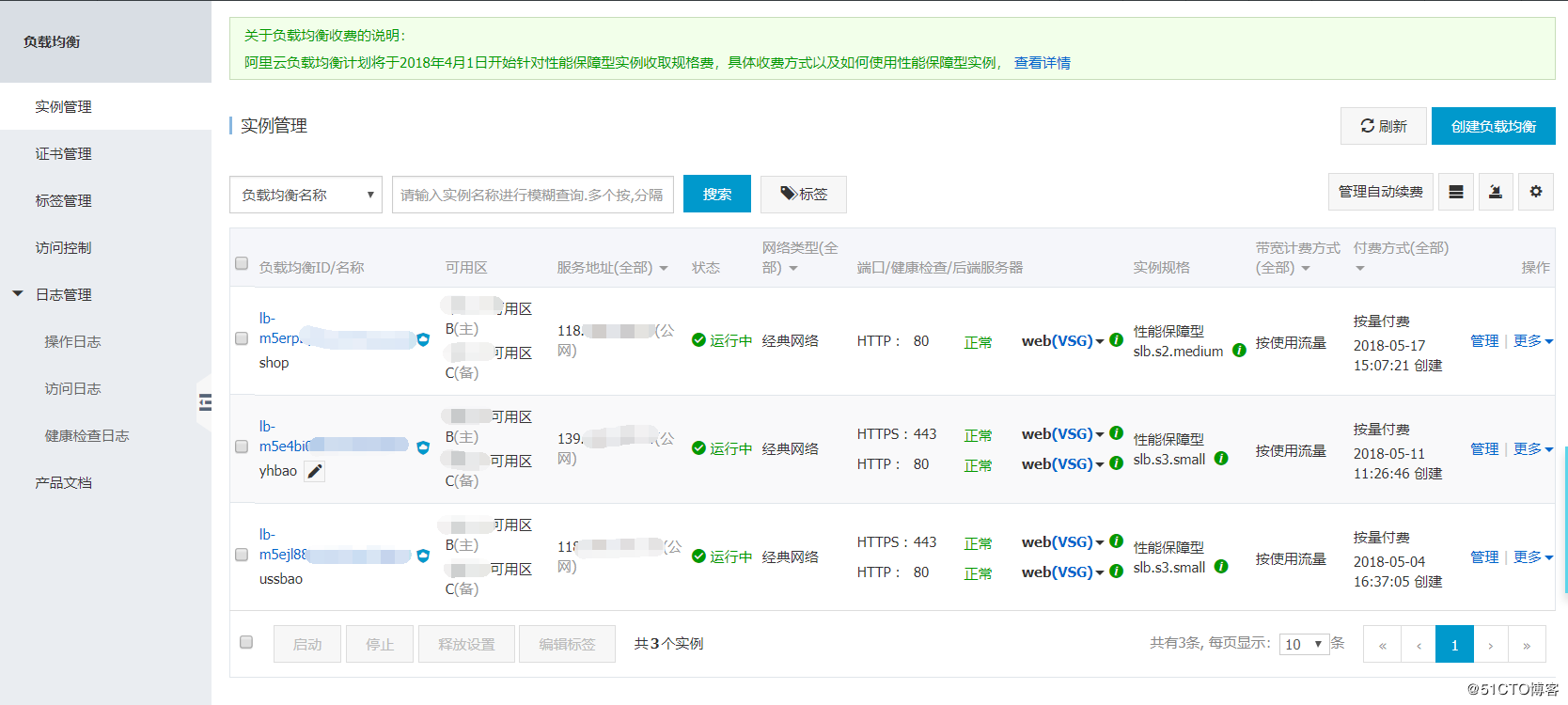Click the export/download icon in toolbar
The image size is (1568, 705).
[1496, 192]
